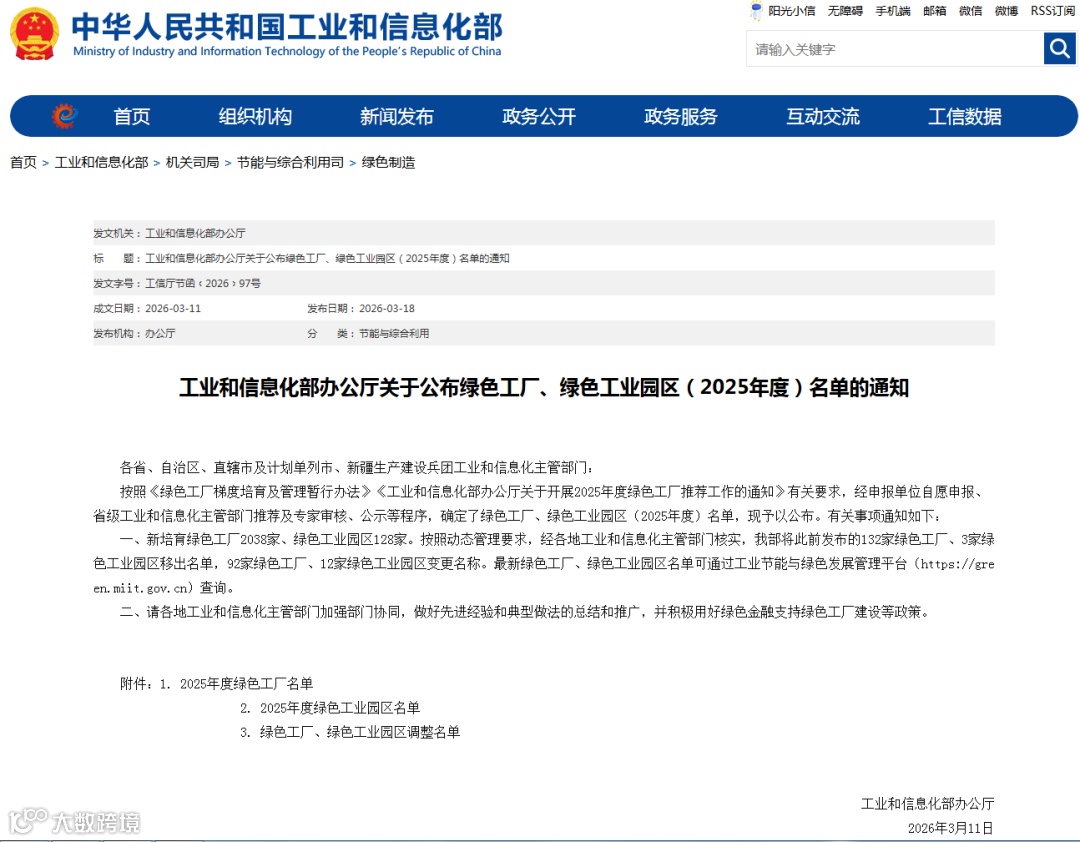Image resolution: width=1080 pixels, height=842 pixels.
Task: Click the national emblem logo
Action: tap(34, 34)
